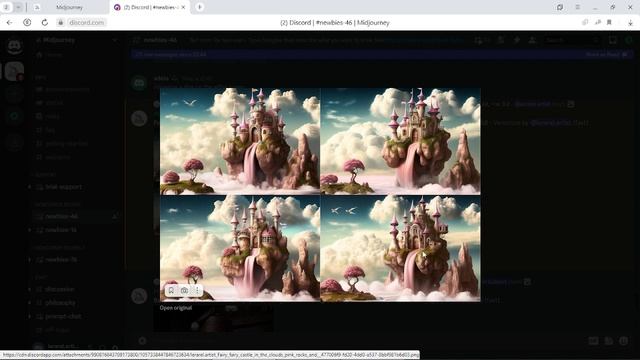Reload the Discord page
This screenshot has height=360, width=640.
pos(44,22)
